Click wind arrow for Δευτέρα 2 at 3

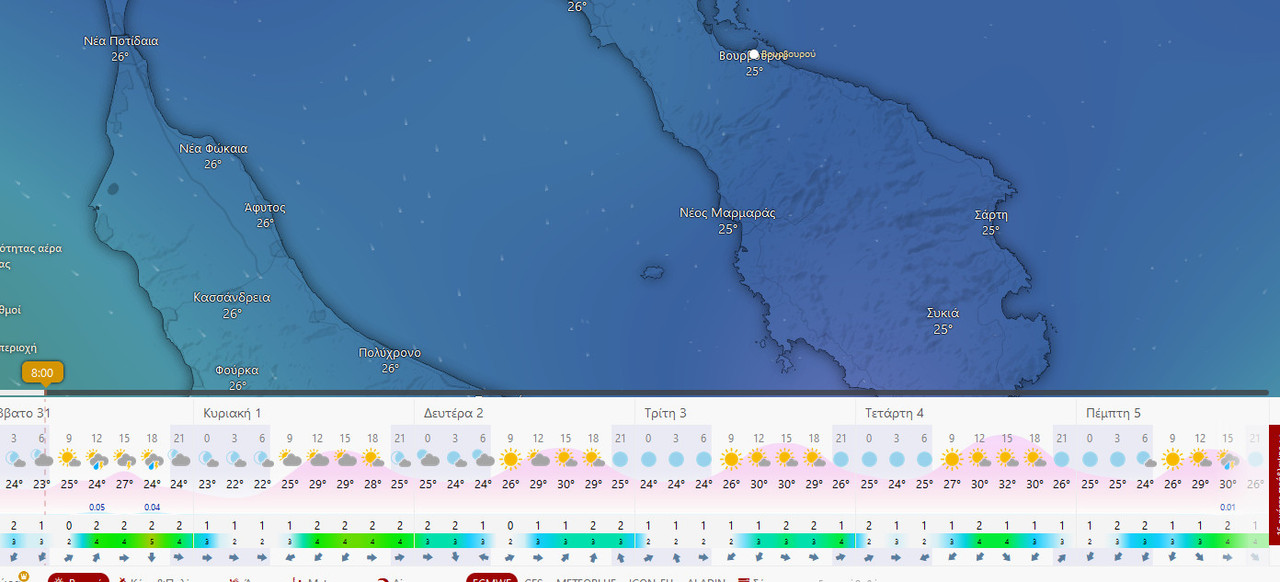pyautogui.click(x=455, y=557)
